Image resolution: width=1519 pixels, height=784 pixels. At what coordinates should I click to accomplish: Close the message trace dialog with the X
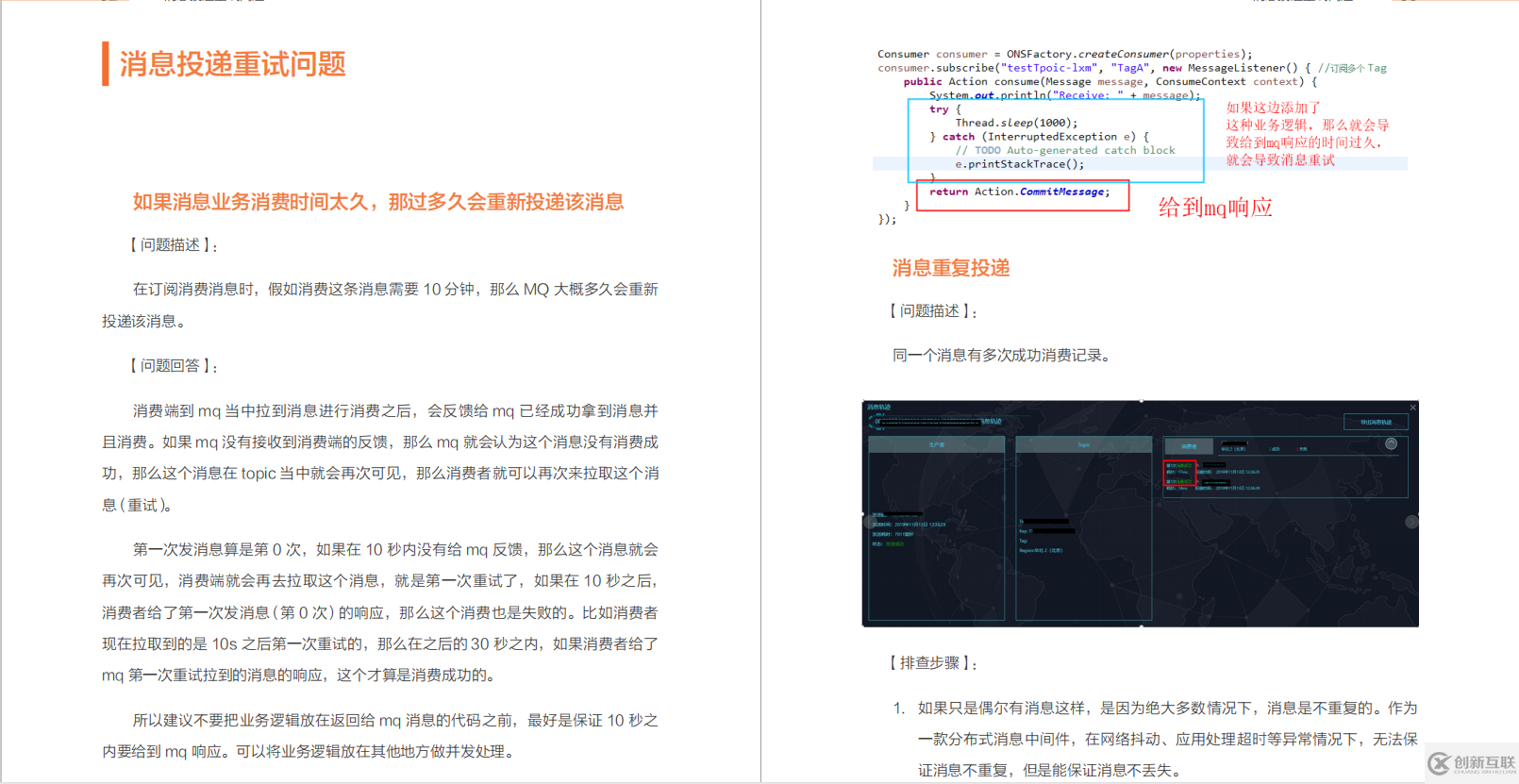1412,408
